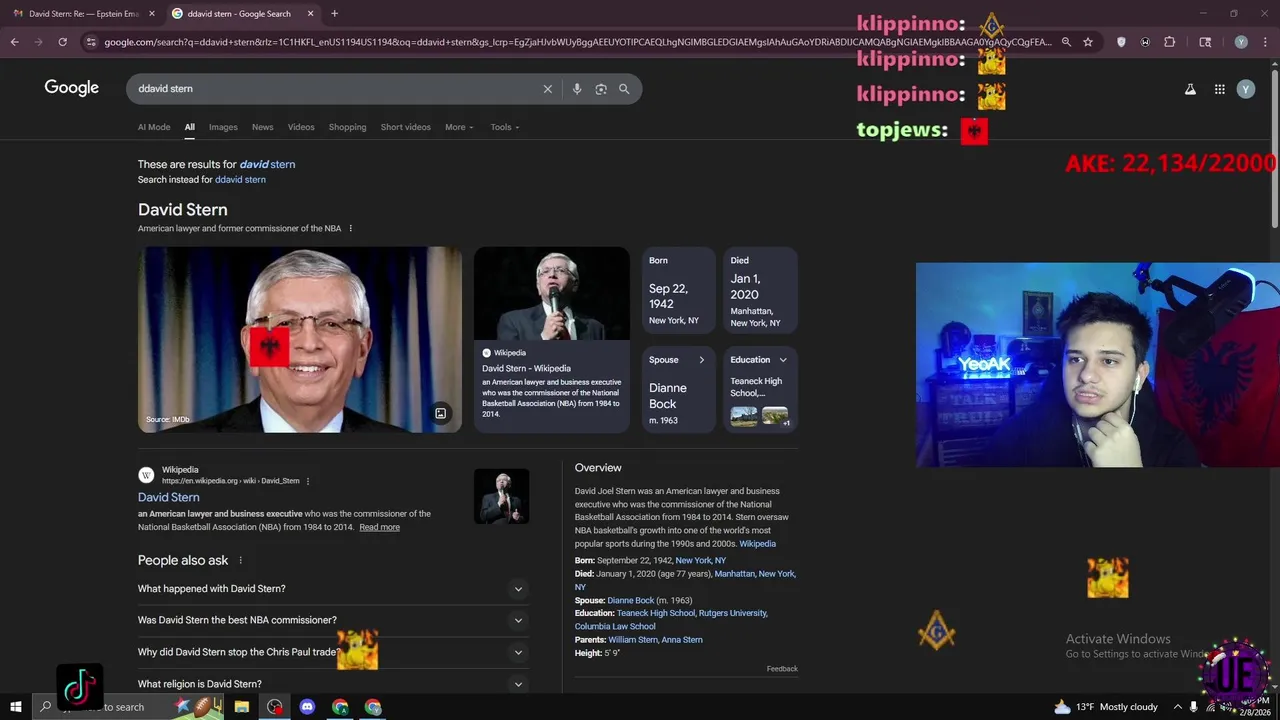This screenshot has height=720, width=1280.
Task: Expand 'Why did David Stern stop the Chris Paul trade?'
Action: coord(333,652)
